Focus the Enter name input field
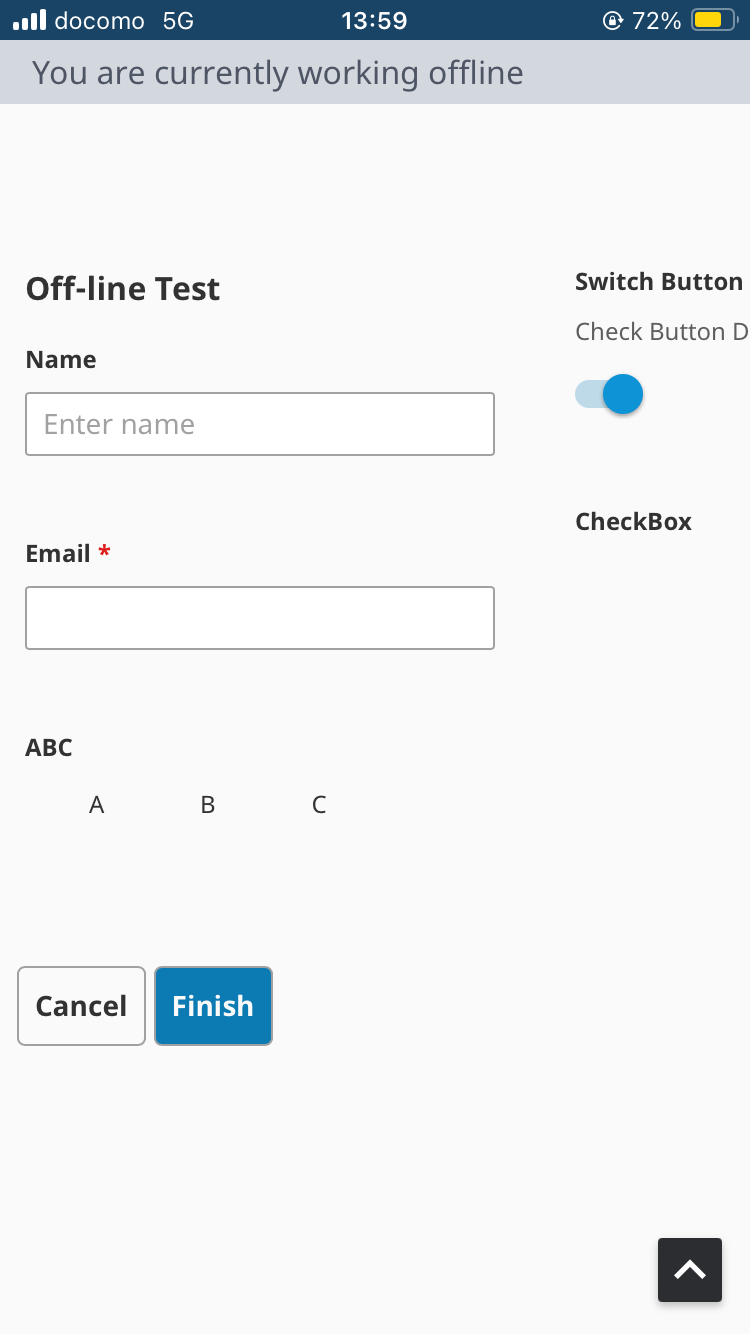Screen dimensions: 750x1334 260,424
